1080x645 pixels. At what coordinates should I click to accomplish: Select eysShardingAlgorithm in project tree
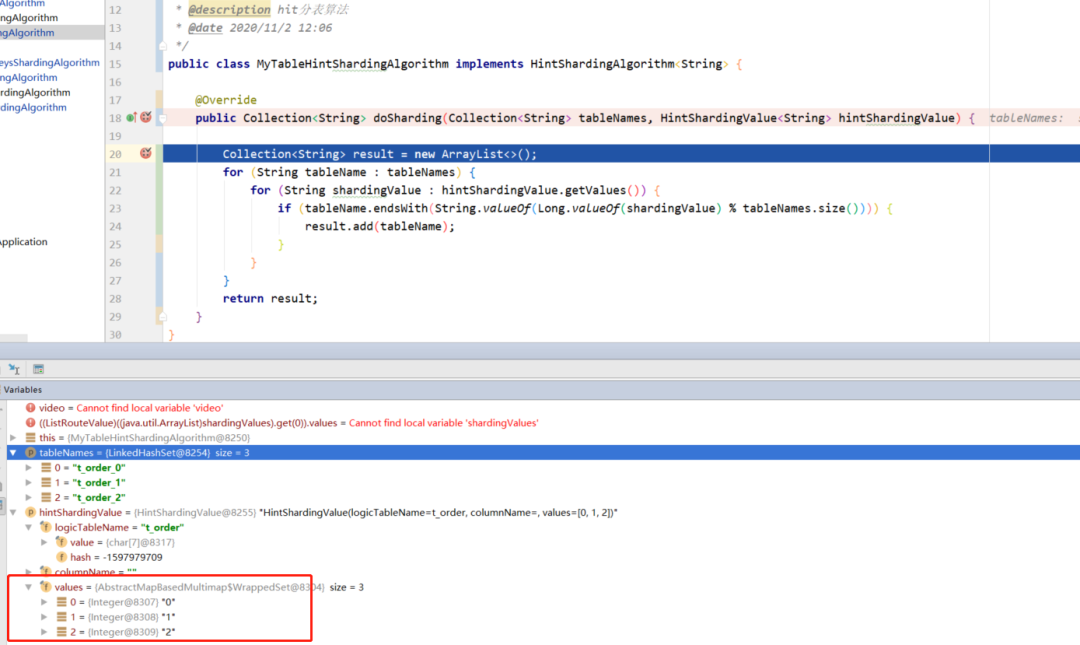click(x=50, y=63)
